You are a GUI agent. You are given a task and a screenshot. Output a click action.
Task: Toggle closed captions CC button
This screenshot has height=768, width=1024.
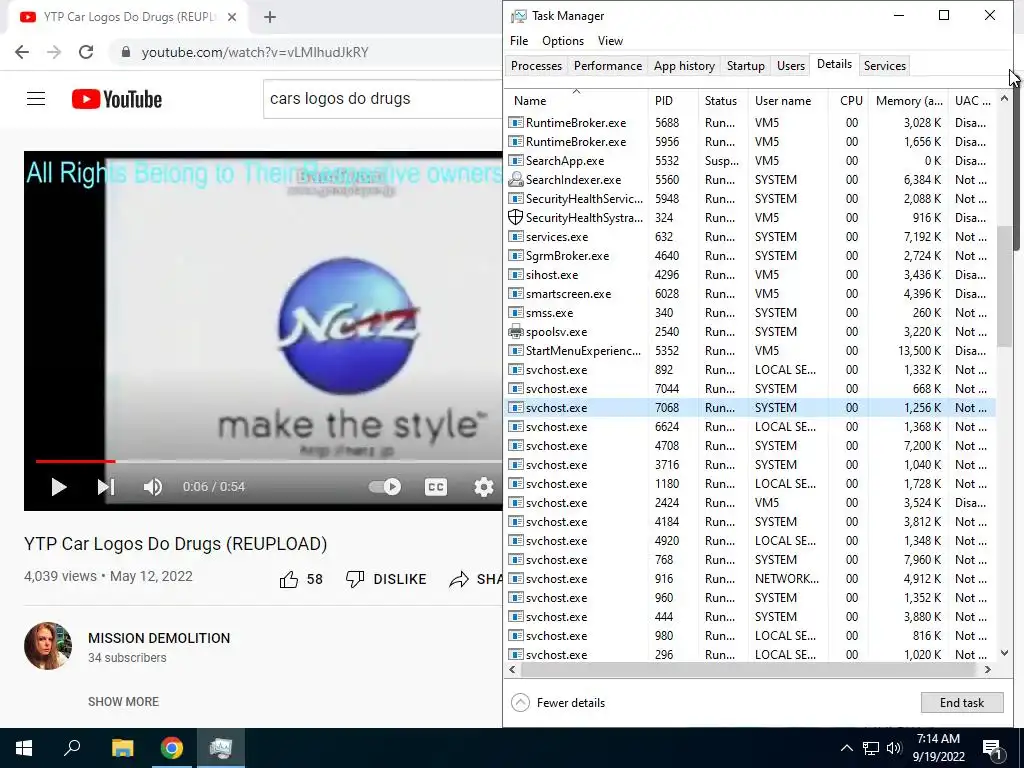(x=436, y=487)
